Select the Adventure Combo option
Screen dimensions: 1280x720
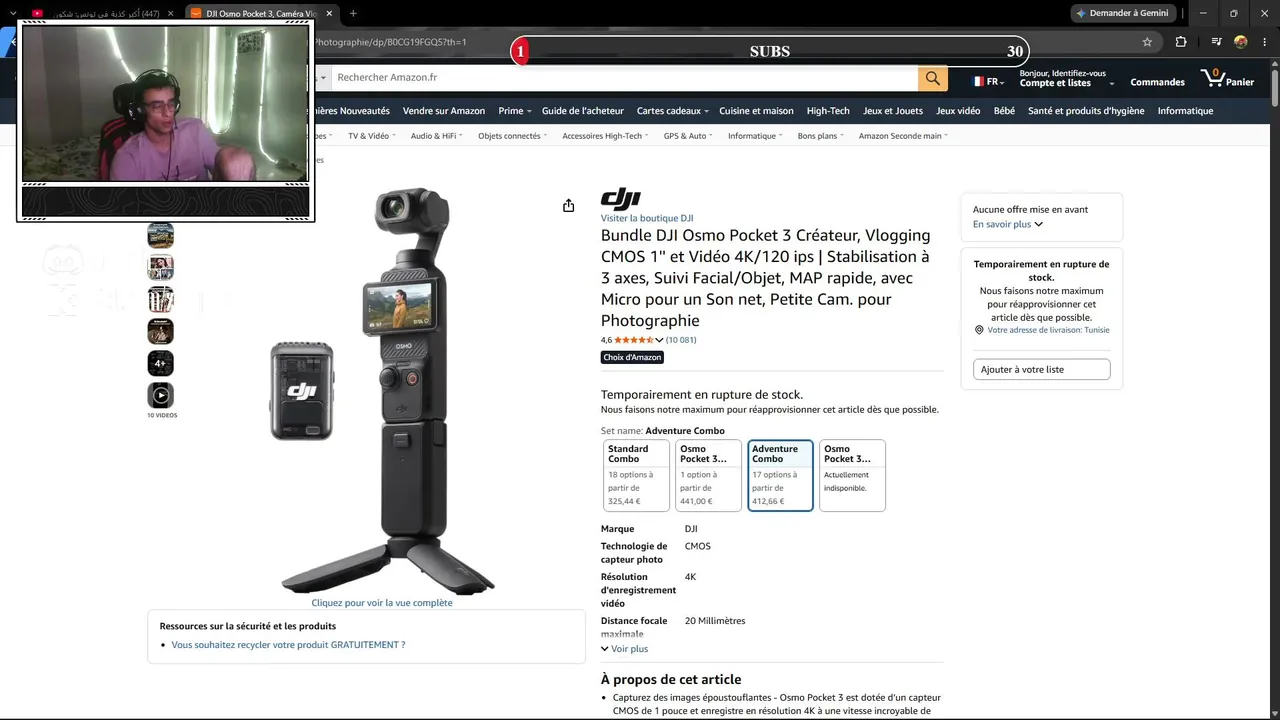[x=780, y=475]
